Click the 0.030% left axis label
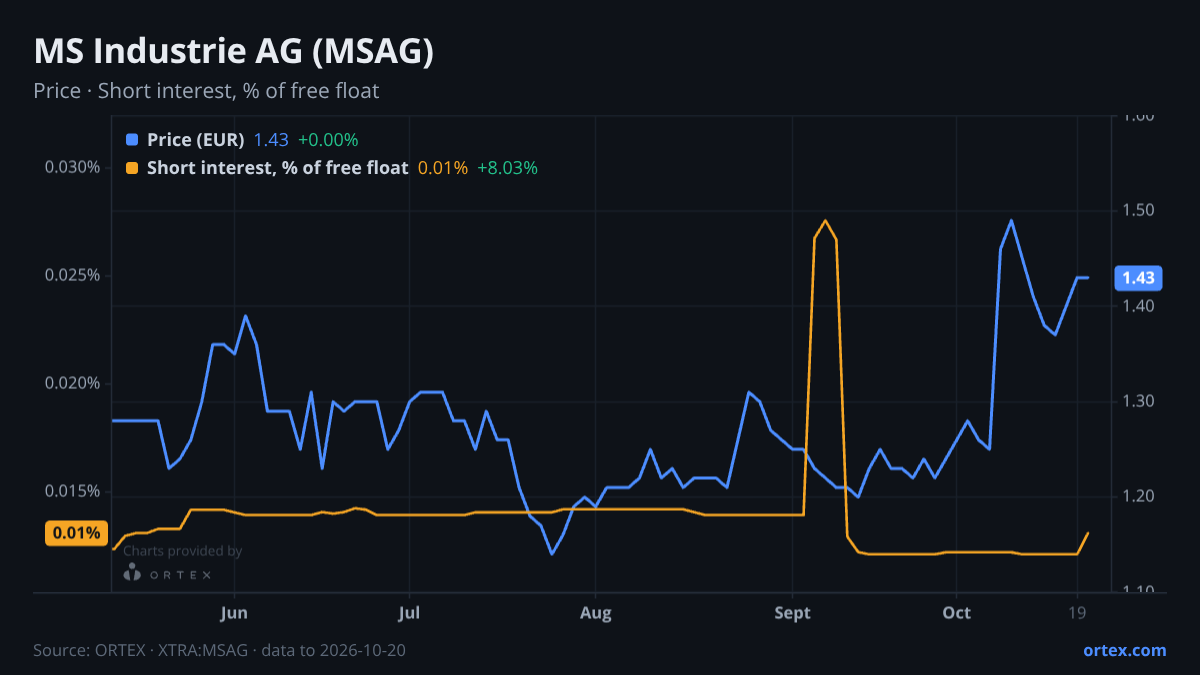Viewport: 1200px width, 675px height. tap(72, 167)
